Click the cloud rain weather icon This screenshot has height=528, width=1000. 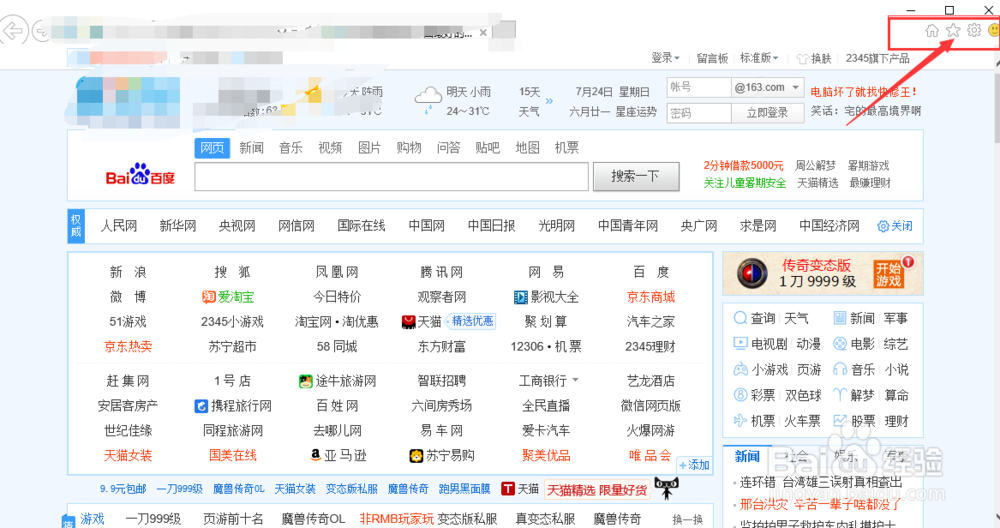(x=428, y=100)
